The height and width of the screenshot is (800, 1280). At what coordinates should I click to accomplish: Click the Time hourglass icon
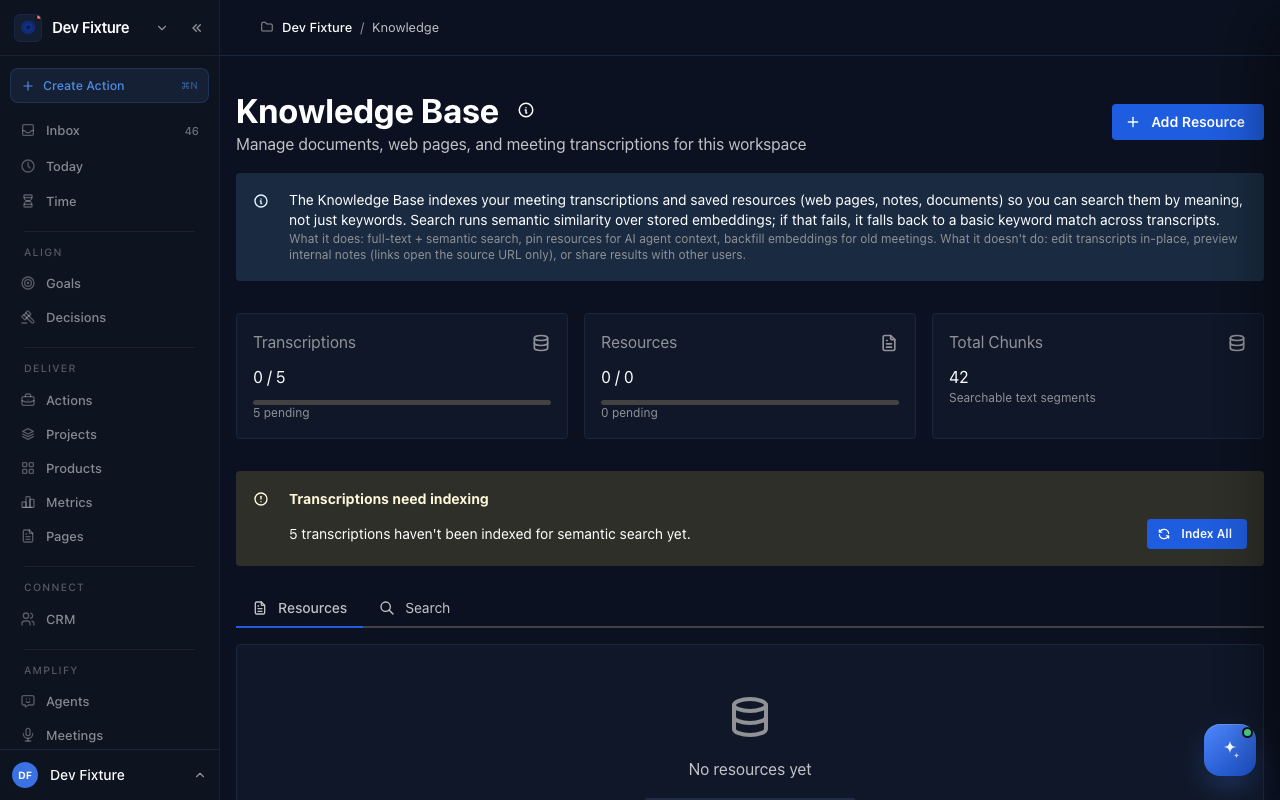click(x=28, y=201)
